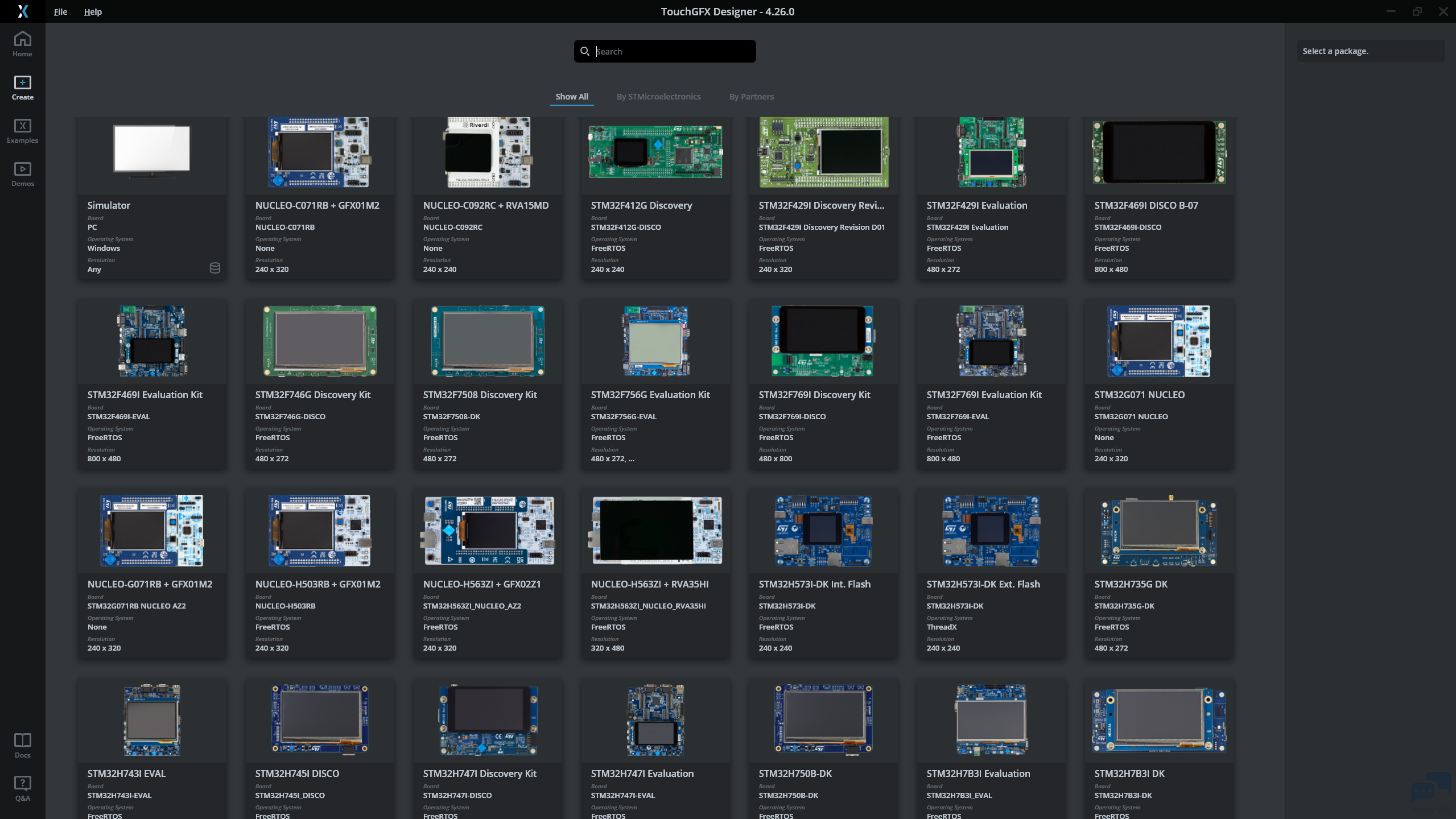
Task: Choose 'STM32F429I Evaluation' package title
Action: click(x=977, y=205)
